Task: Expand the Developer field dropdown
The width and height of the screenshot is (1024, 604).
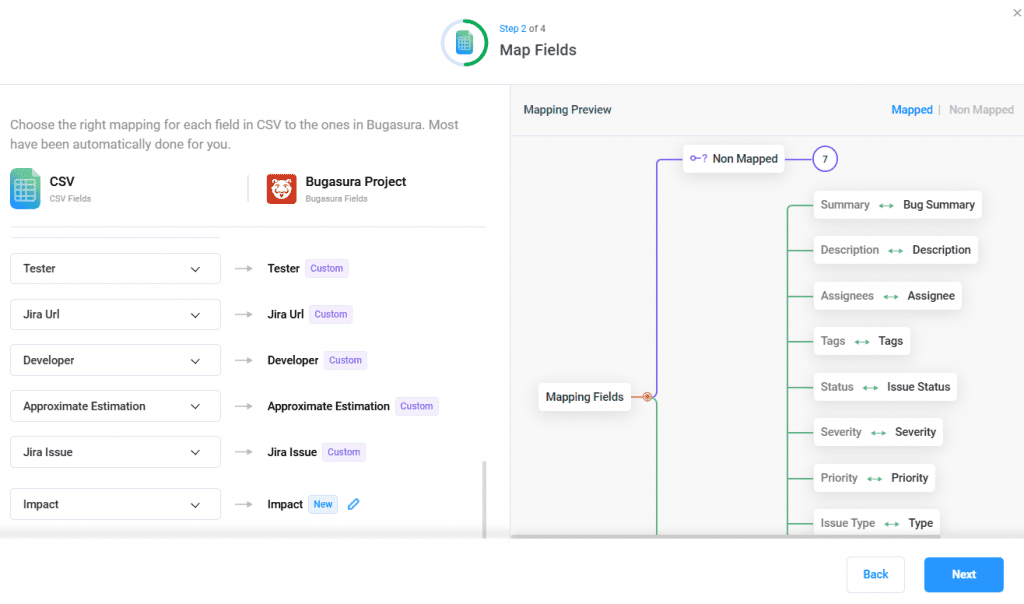Action: pyautogui.click(x=115, y=360)
